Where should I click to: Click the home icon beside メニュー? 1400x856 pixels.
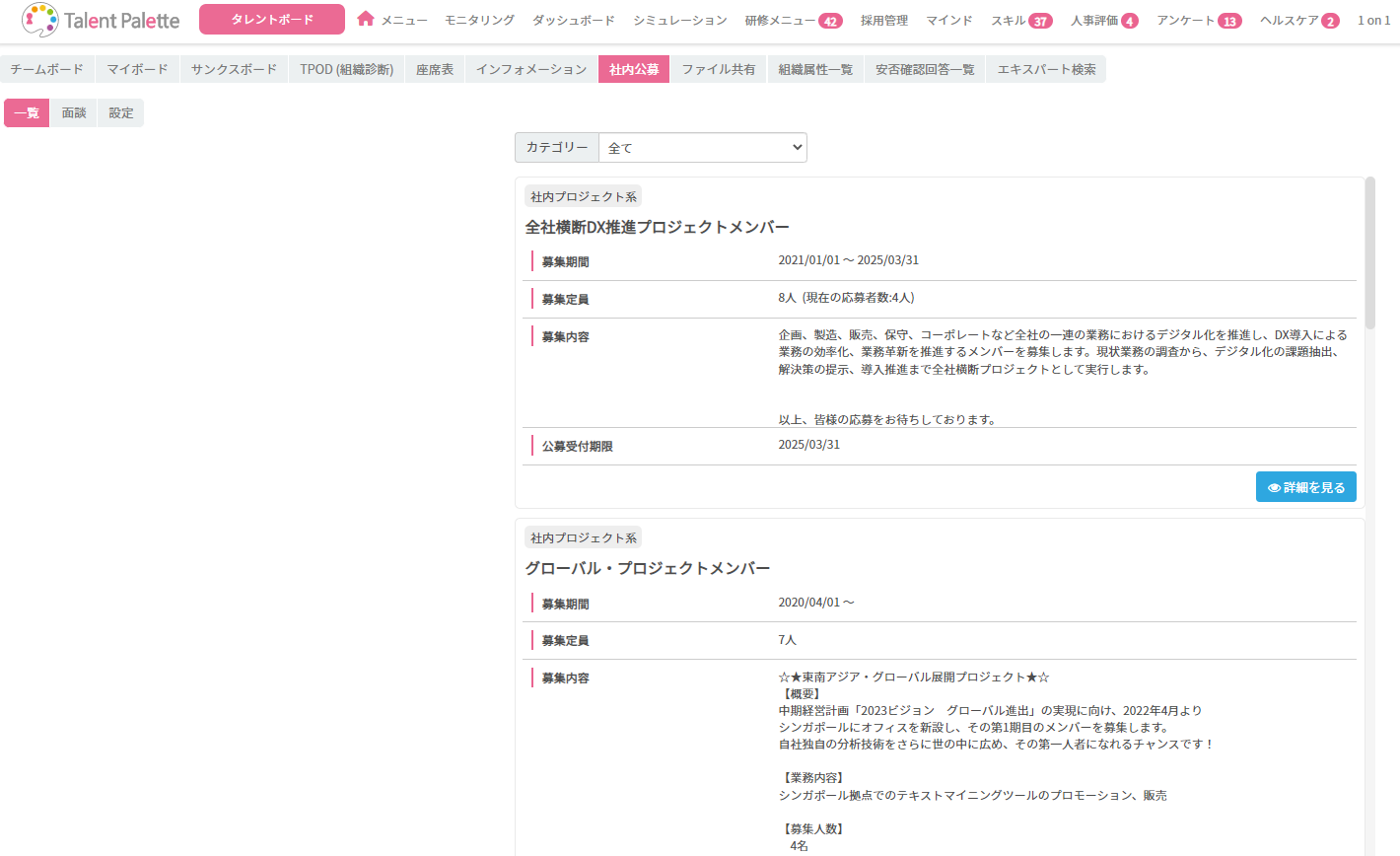[x=366, y=19]
